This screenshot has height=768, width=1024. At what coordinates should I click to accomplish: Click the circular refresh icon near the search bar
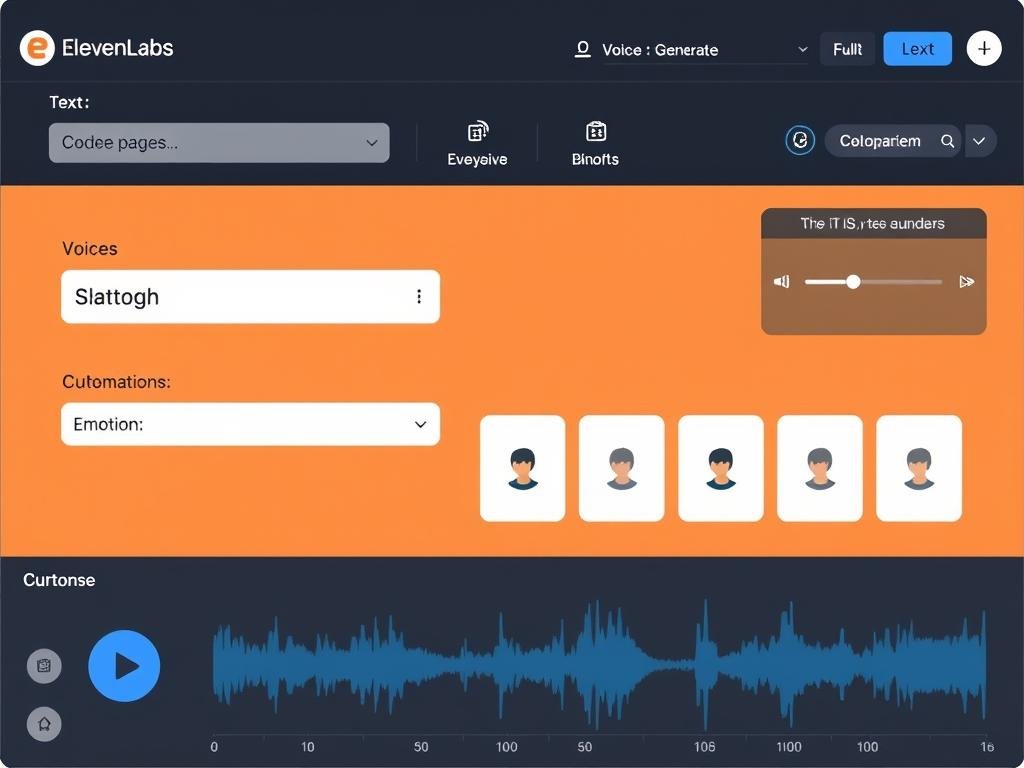799,140
